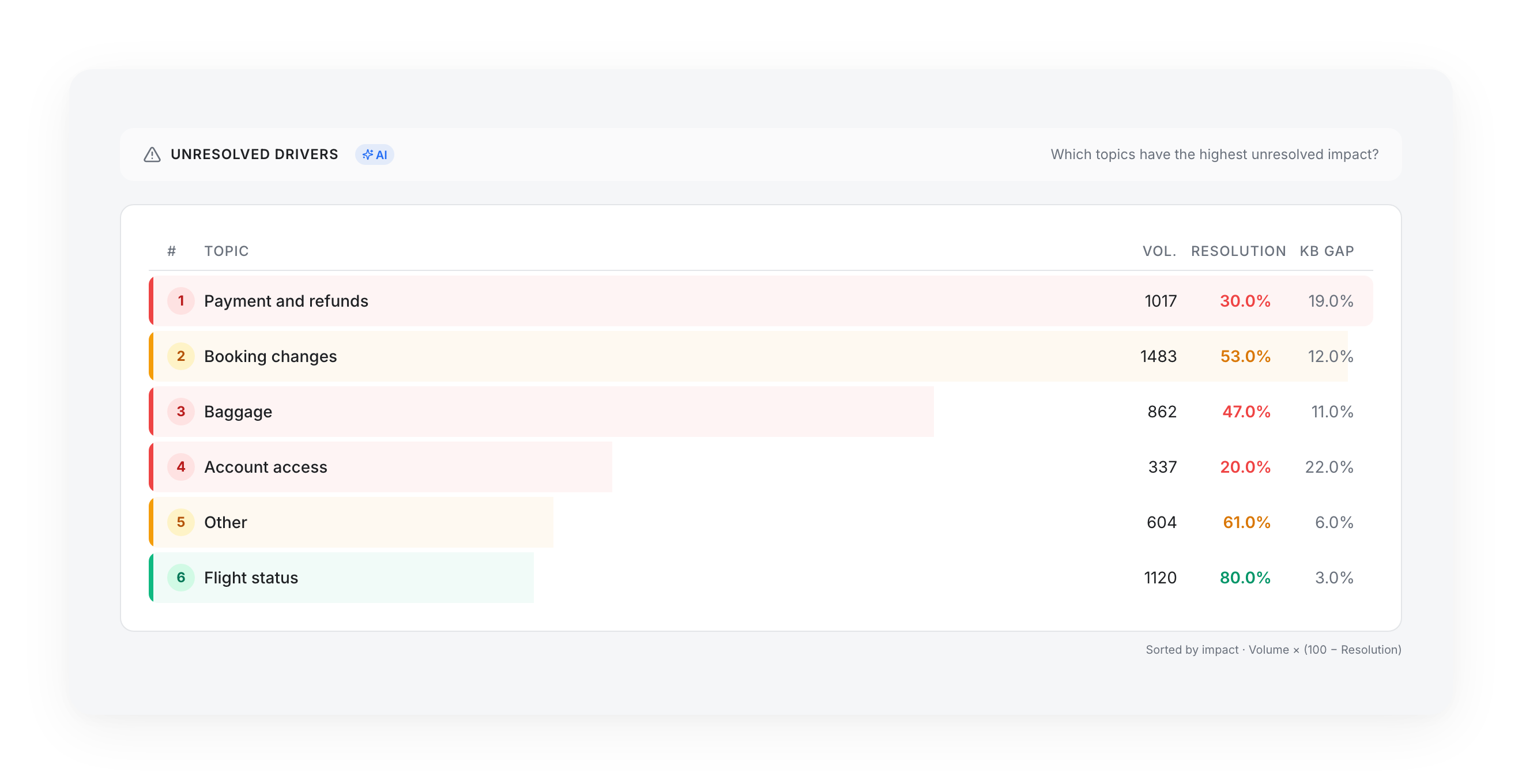Viewport: 1522px width, 784px height.
Task: Select the rank 6 badge
Action: [181, 578]
